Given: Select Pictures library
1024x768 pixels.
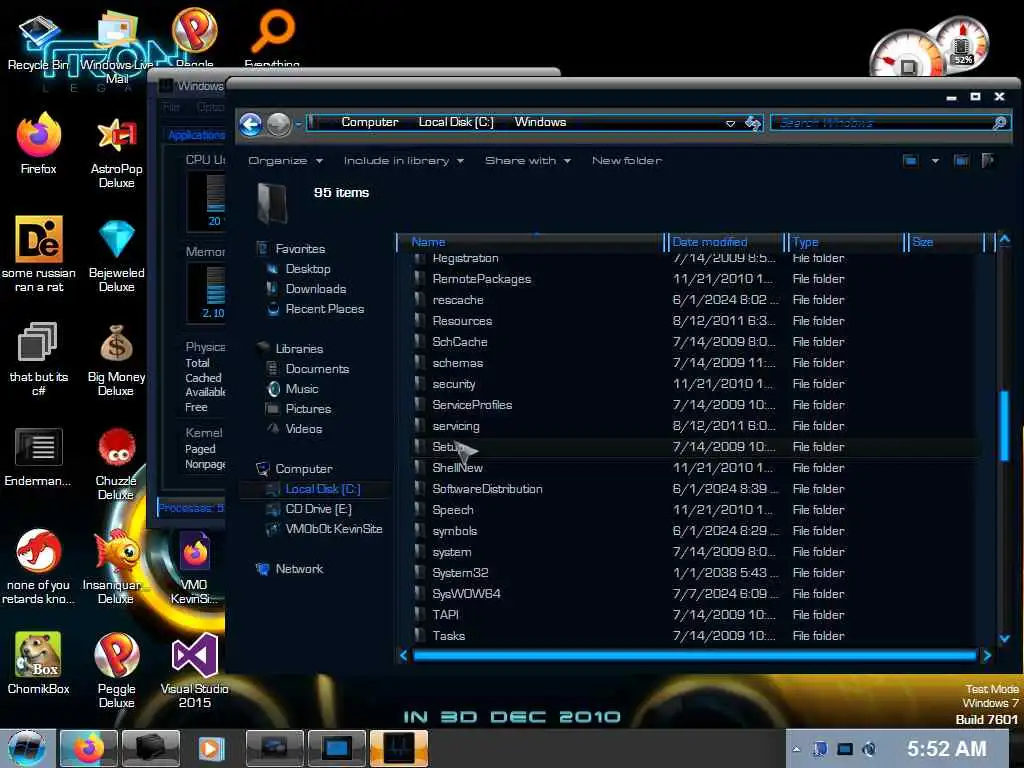Looking at the screenshot, I should click(x=308, y=409).
